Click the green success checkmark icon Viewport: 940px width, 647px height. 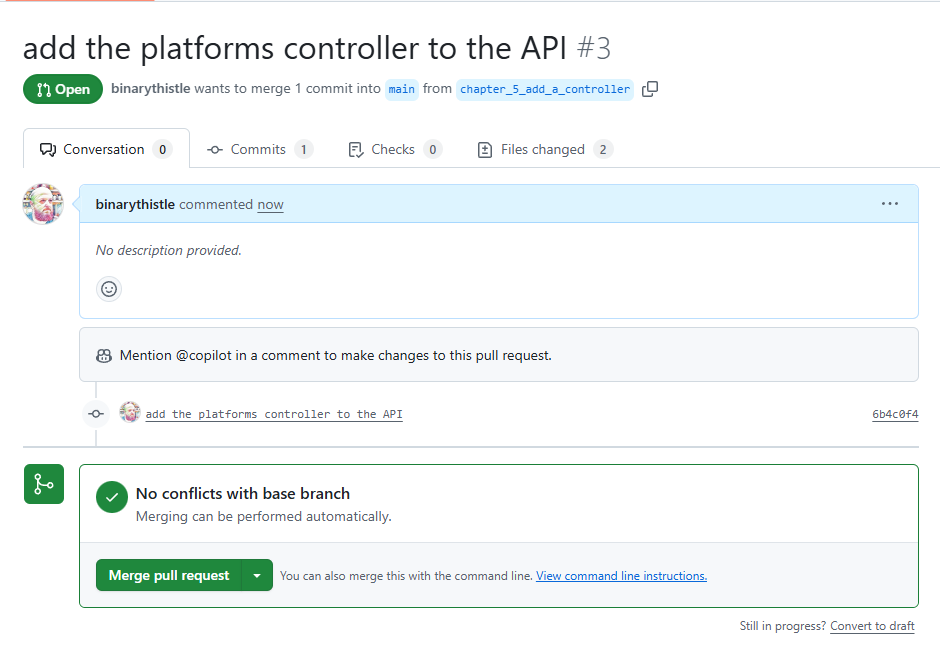click(x=111, y=496)
